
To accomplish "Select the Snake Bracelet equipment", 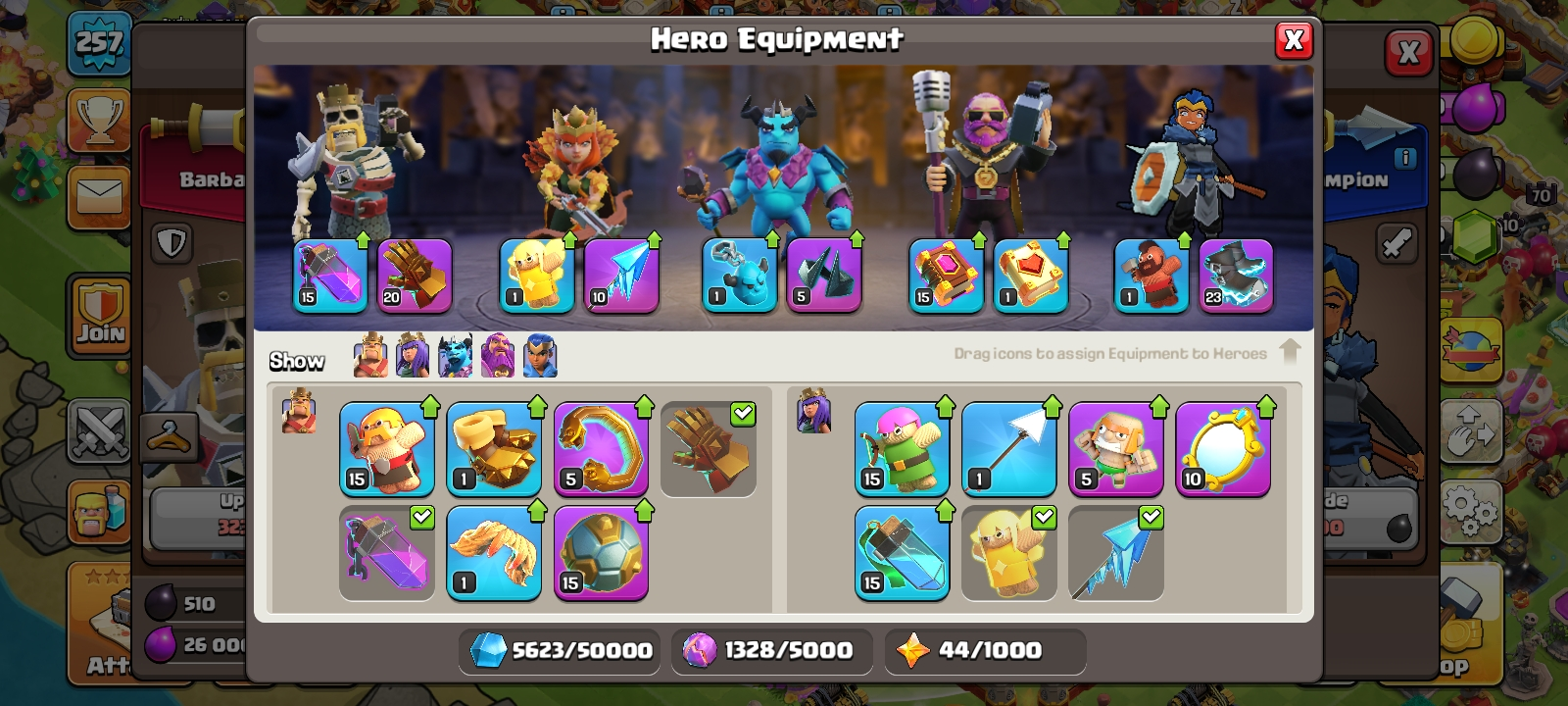I will pos(601,448).
